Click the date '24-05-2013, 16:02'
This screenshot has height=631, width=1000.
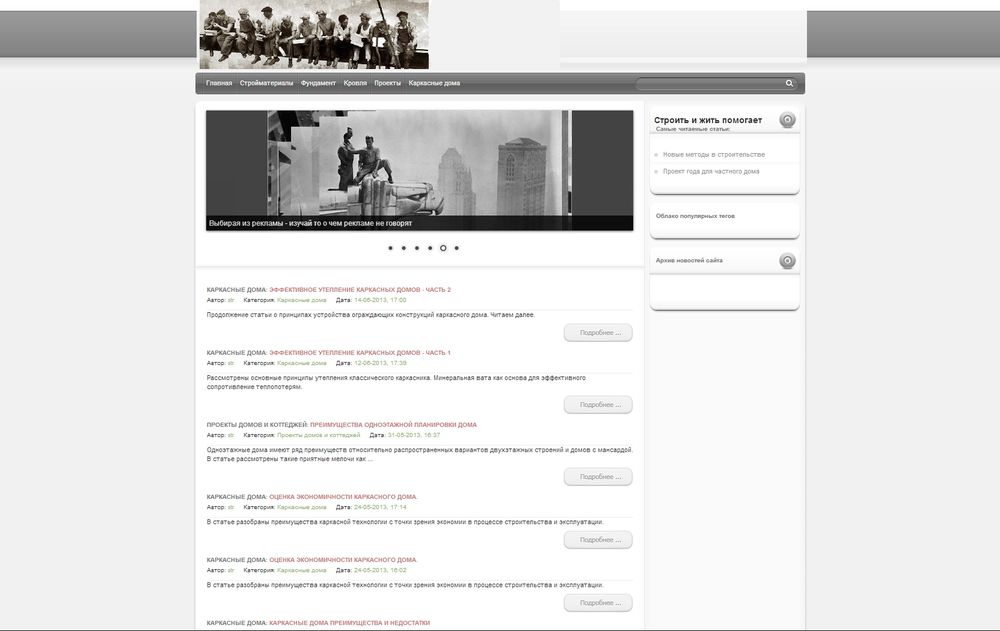(380, 570)
